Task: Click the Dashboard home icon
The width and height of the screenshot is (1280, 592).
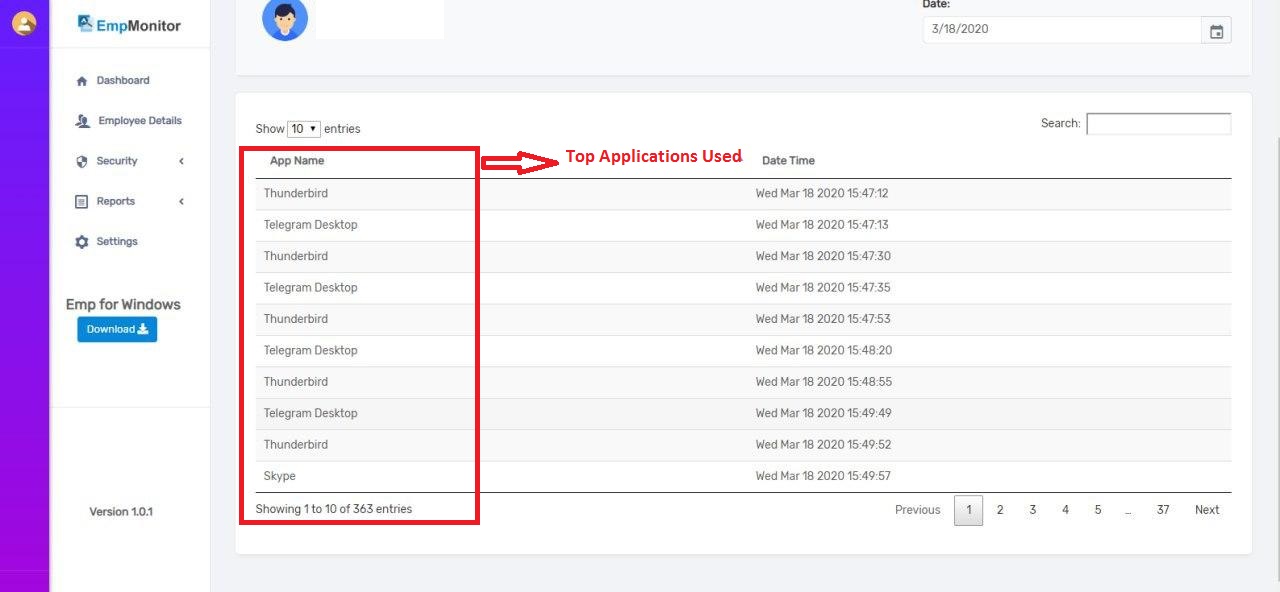Action: [x=82, y=81]
